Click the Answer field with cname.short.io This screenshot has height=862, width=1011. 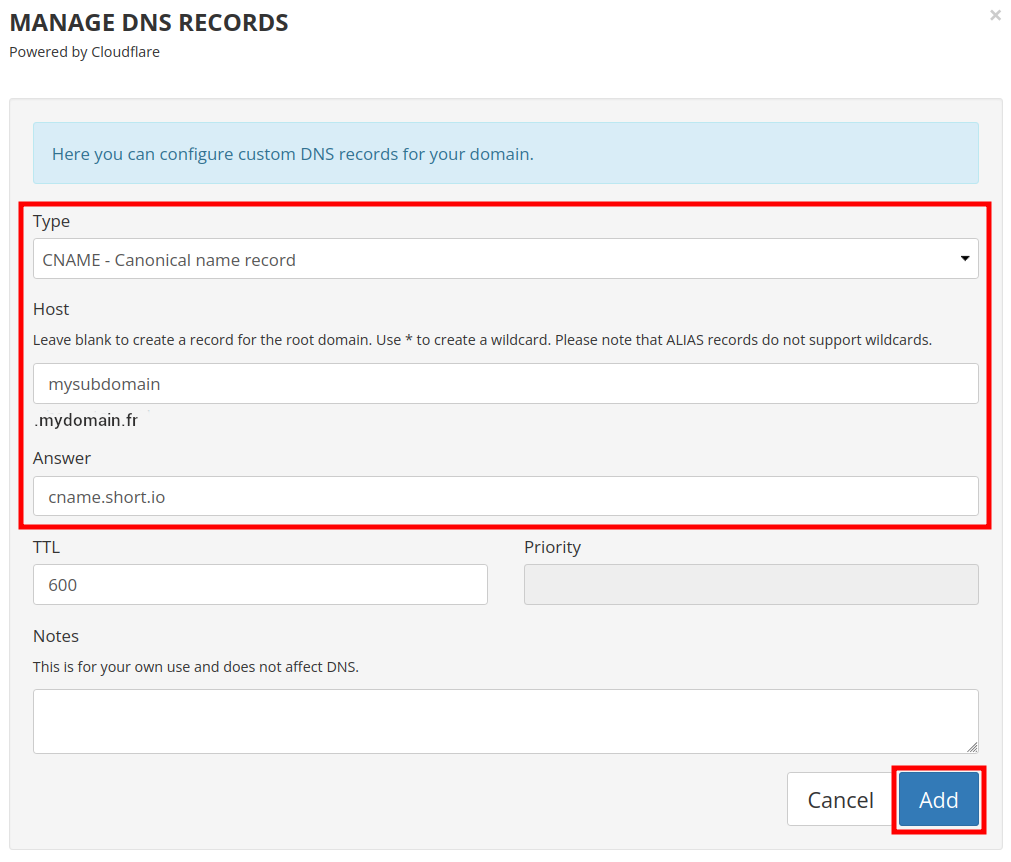(x=505, y=496)
